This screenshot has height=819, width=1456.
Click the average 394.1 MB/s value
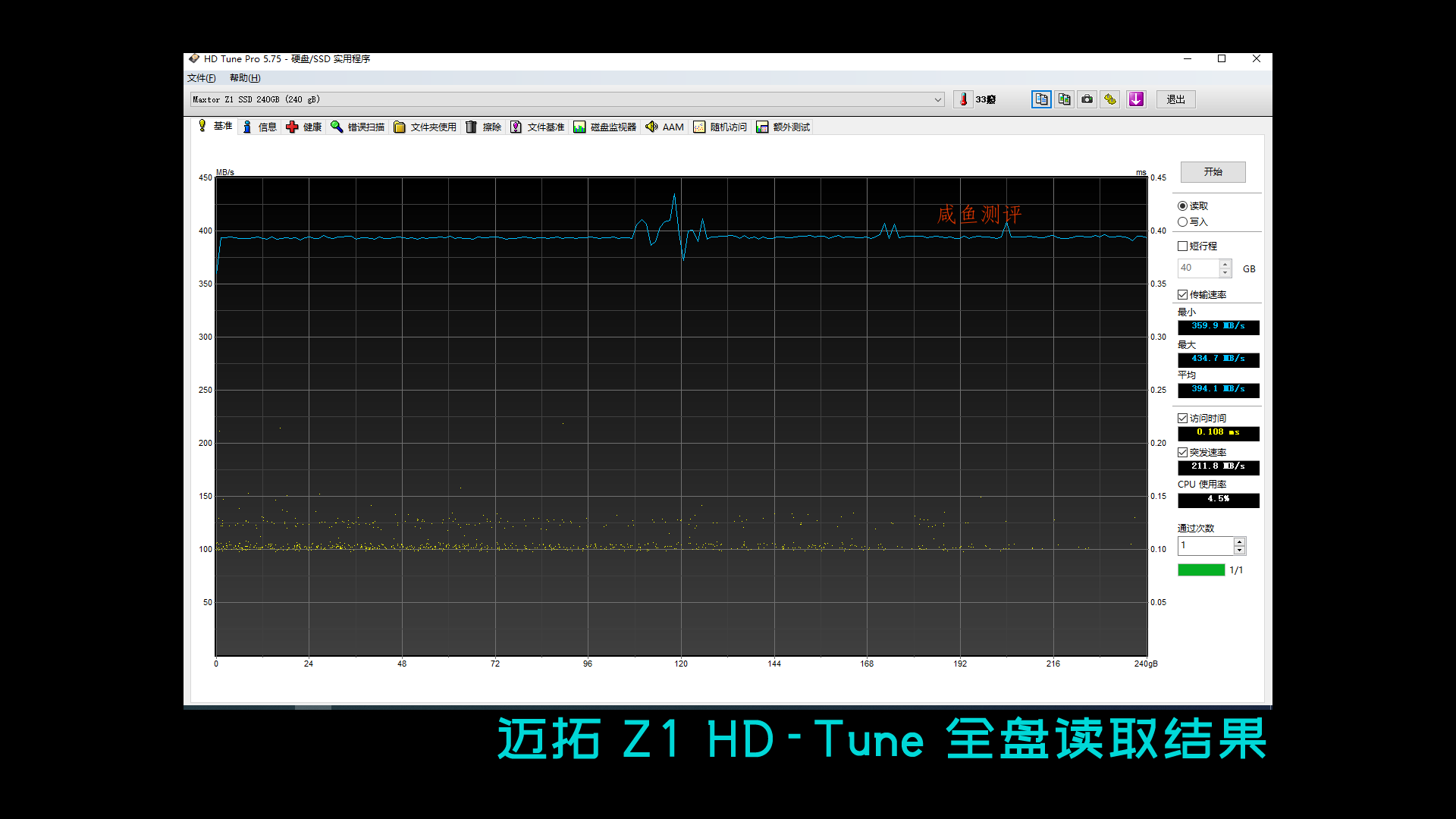click(1219, 390)
